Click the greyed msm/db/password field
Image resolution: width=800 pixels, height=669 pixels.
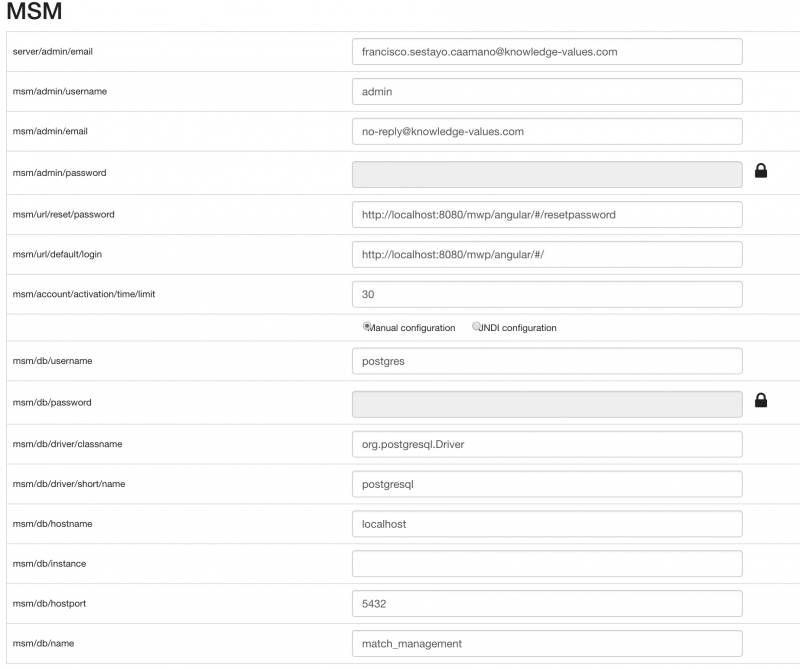coord(547,404)
